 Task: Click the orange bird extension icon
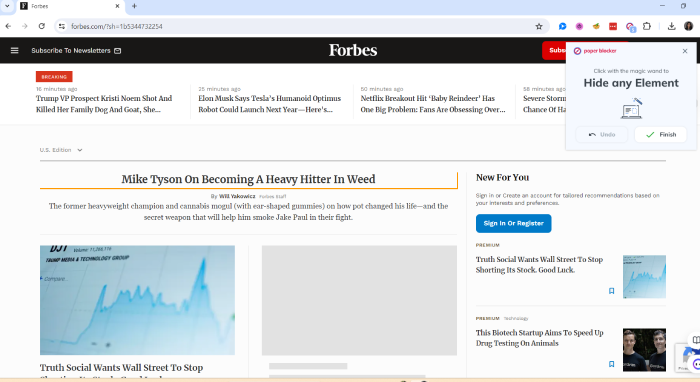pos(596,26)
